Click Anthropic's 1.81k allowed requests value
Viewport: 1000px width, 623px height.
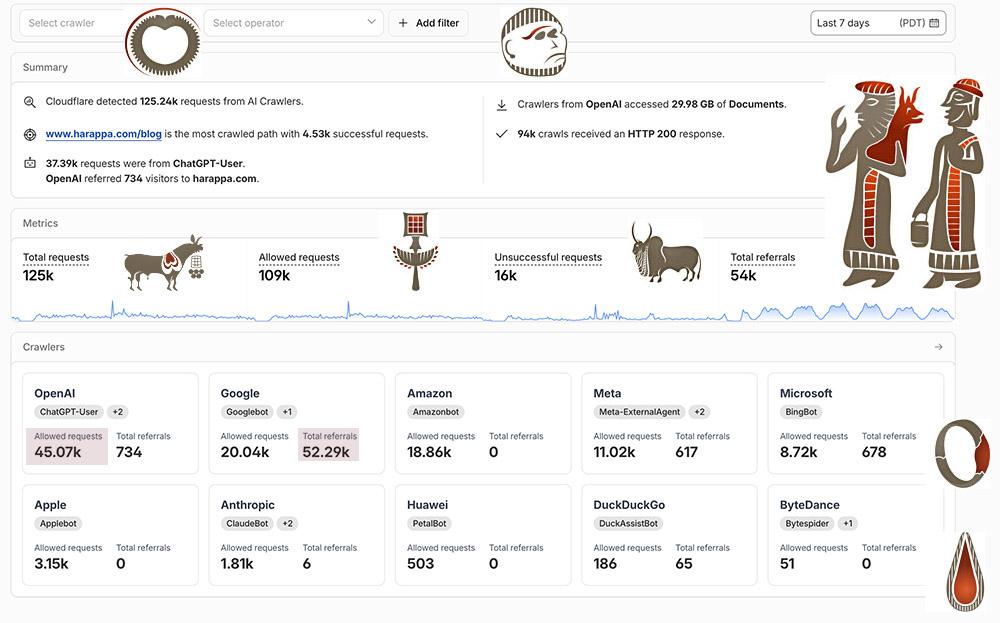point(237,564)
